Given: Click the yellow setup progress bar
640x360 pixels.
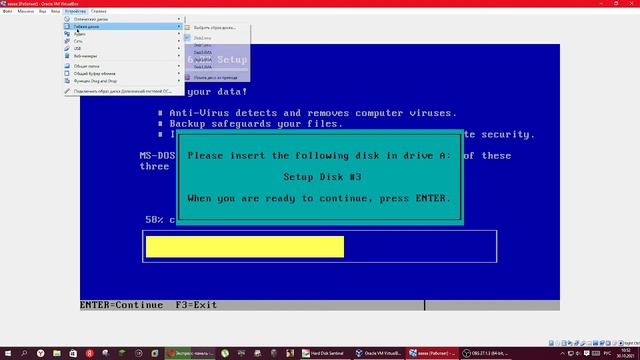Looking at the screenshot, I should 245,247.
